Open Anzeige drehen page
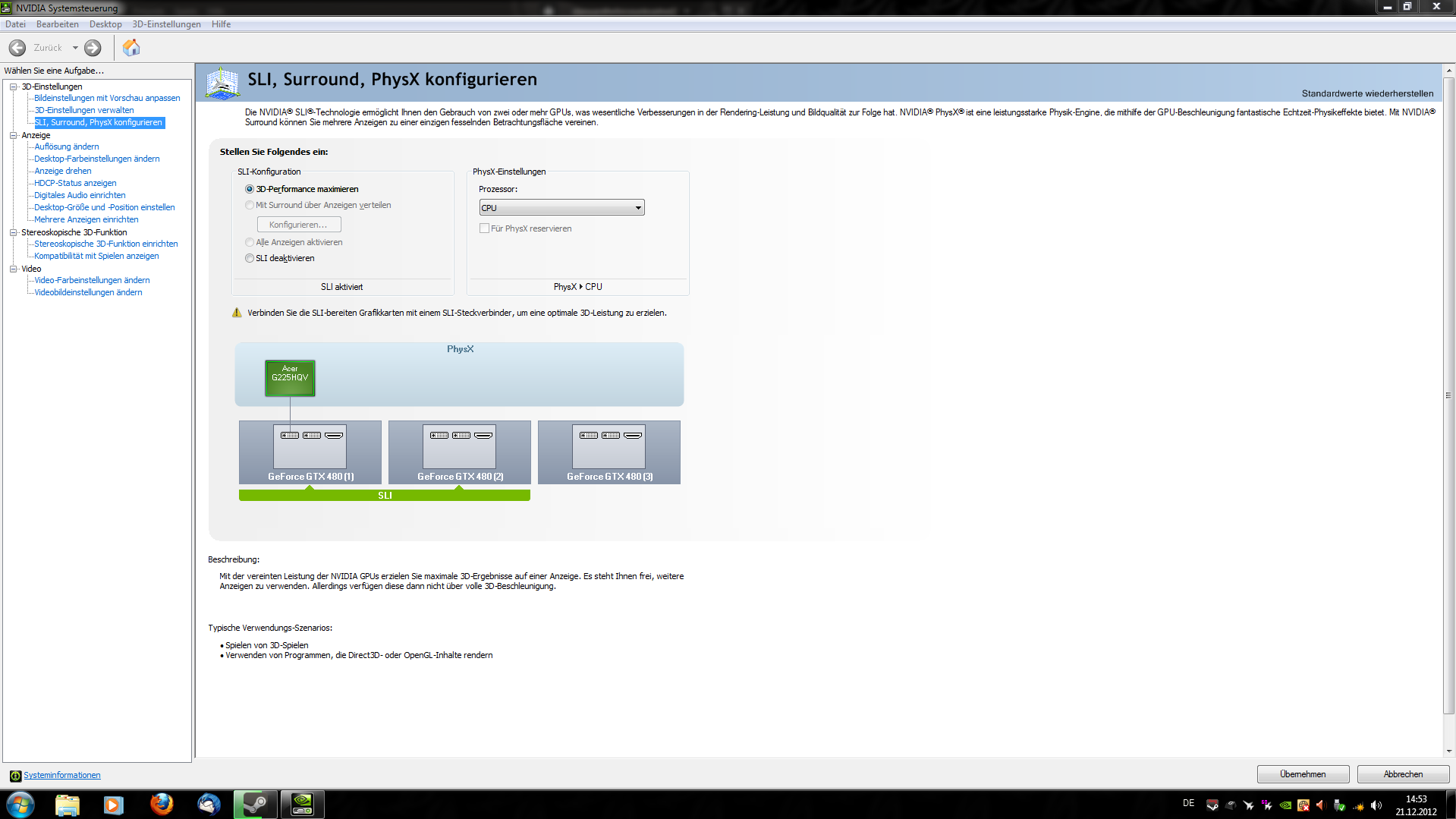Viewport: 1456px width, 819px height. coord(63,171)
